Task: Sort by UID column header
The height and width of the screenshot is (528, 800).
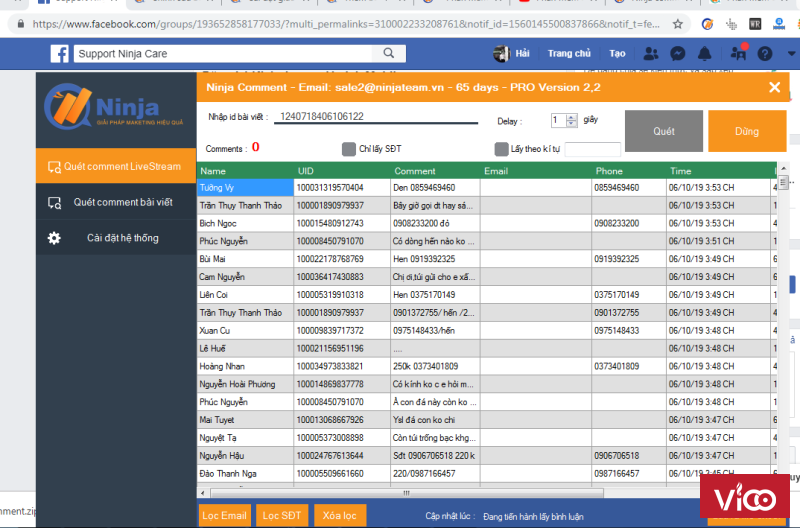Action: (342, 171)
